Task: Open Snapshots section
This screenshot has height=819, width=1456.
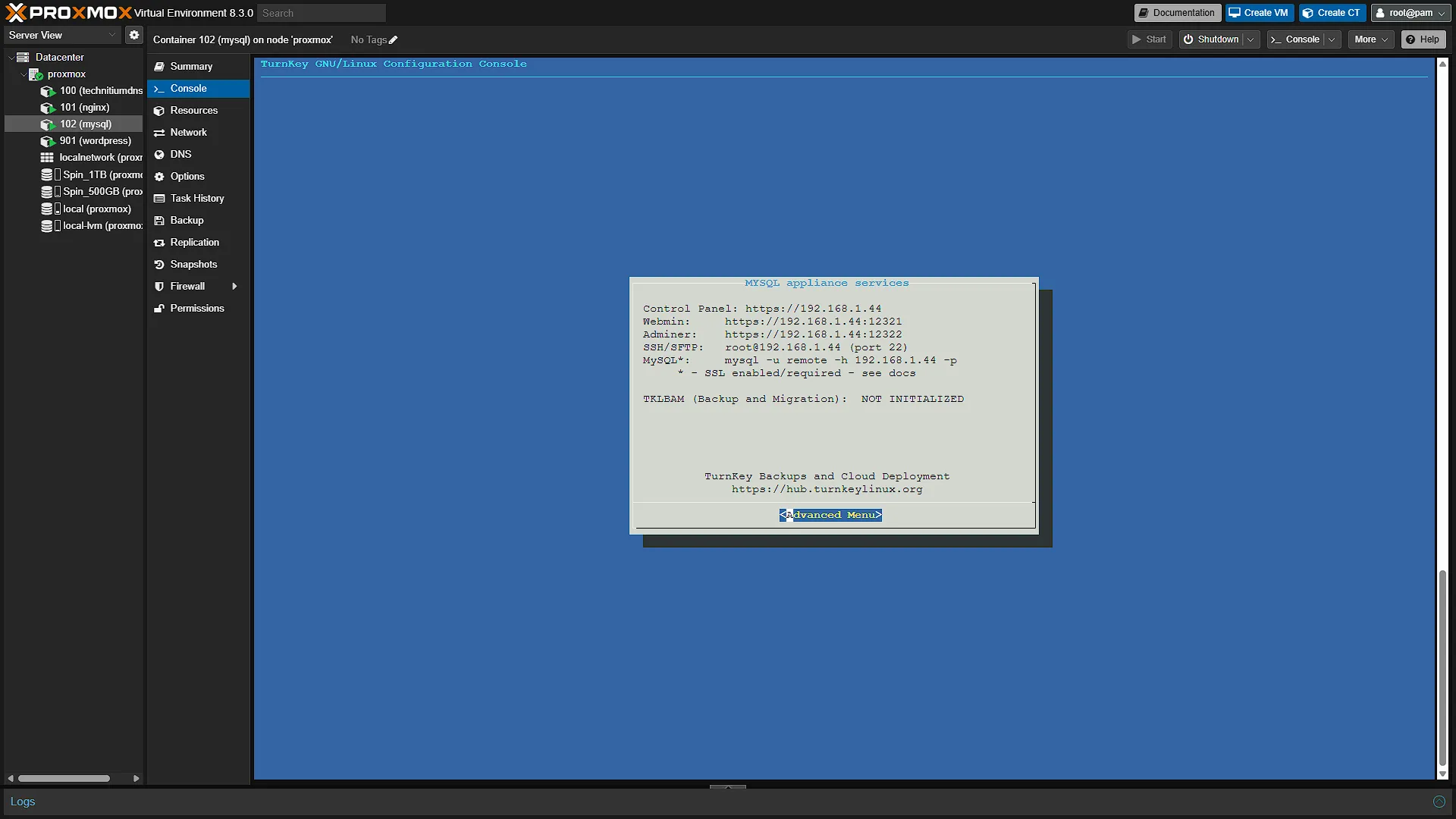Action: (x=198, y=265)
